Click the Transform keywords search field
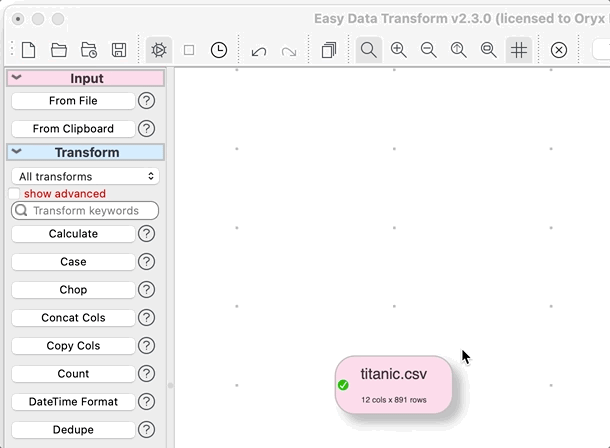This screenshot has height=448, width=610. pyautogui.click(x=86, y=211)
